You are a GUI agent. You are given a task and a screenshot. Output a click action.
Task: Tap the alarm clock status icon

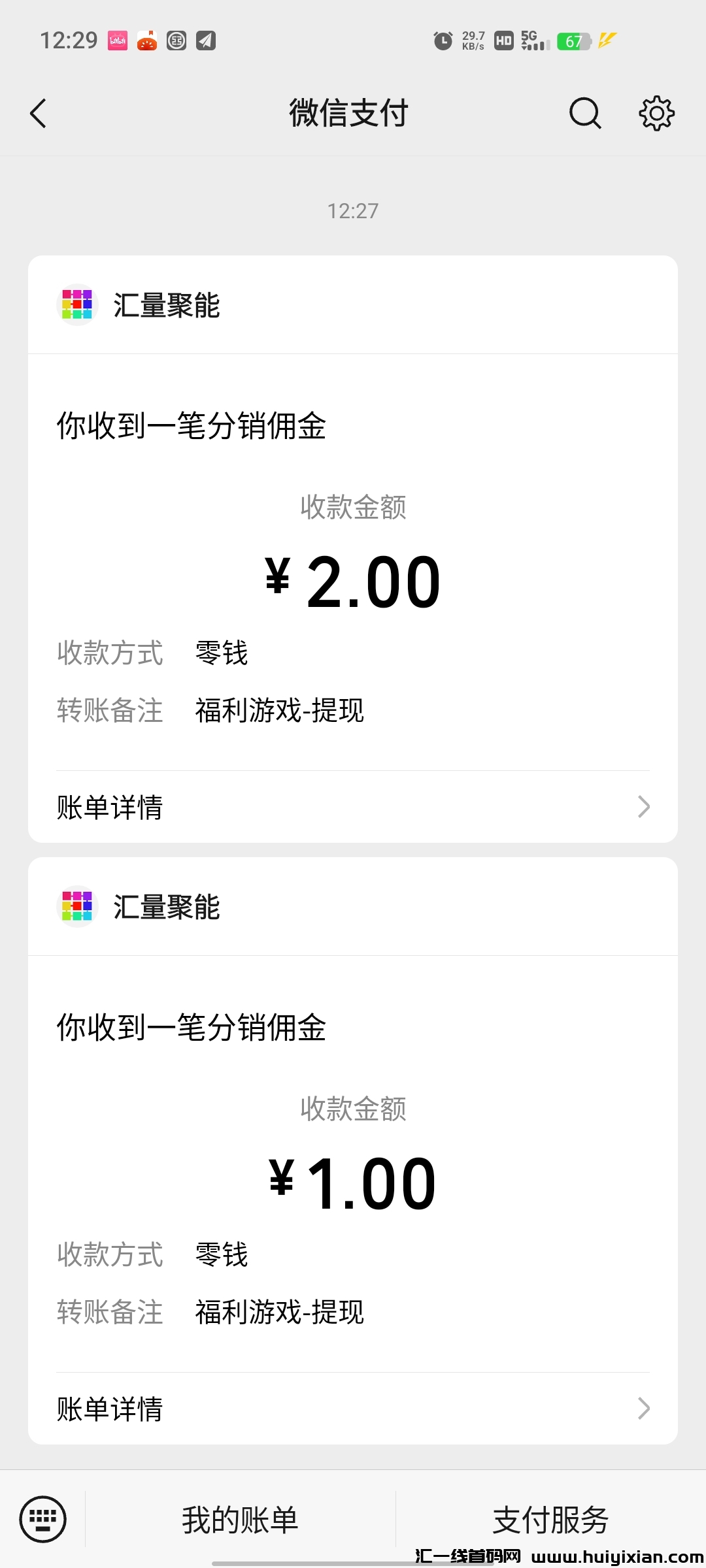tap(443, 41)
